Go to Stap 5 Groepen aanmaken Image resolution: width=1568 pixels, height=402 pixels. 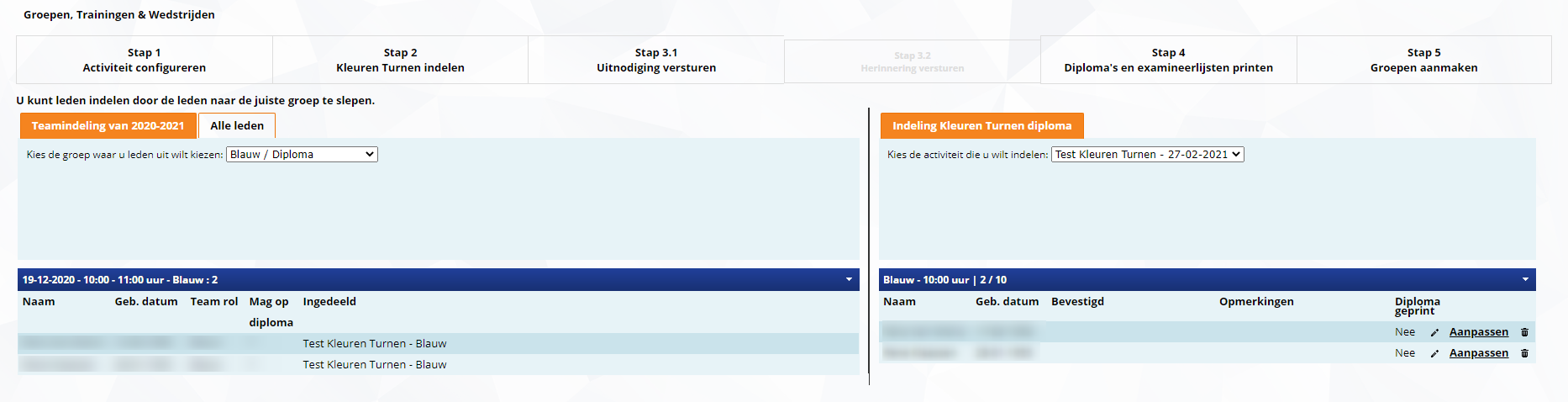[1423, 60]
